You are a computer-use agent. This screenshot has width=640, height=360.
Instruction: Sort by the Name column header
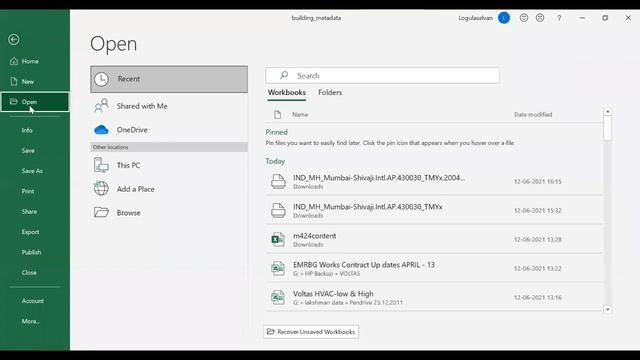[300, 115]
